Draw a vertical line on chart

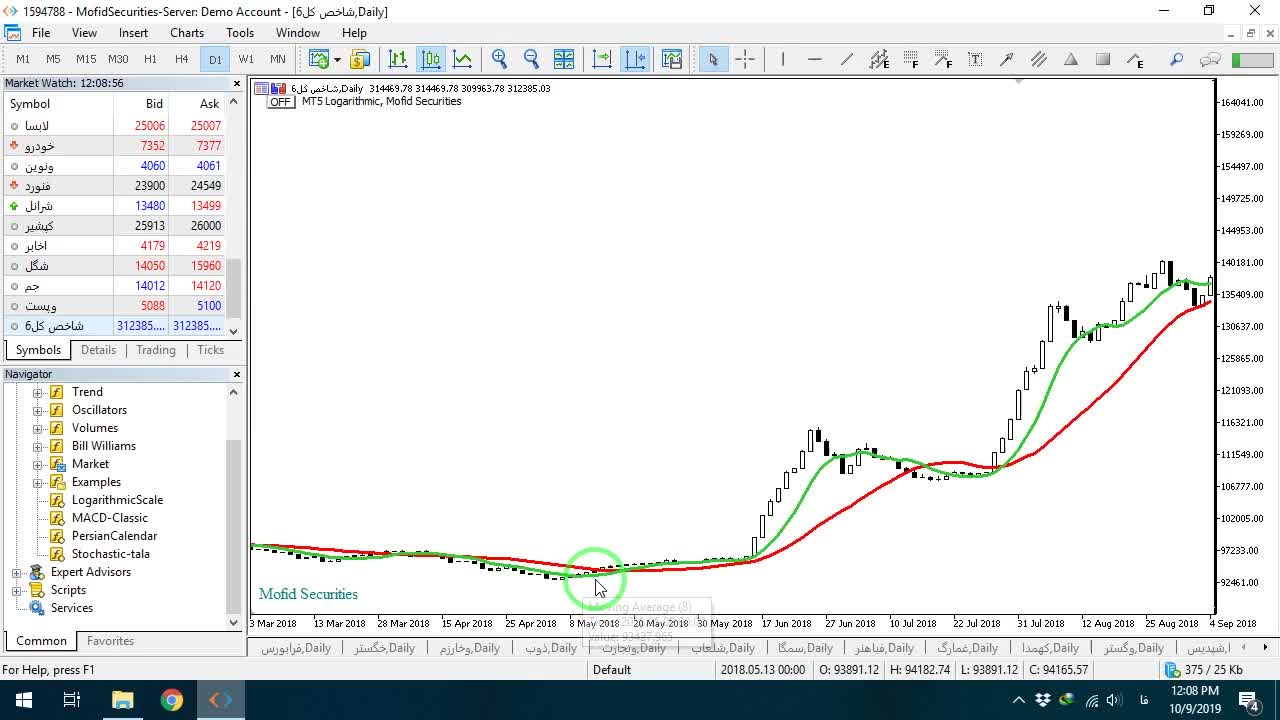[x=782, y=59]
